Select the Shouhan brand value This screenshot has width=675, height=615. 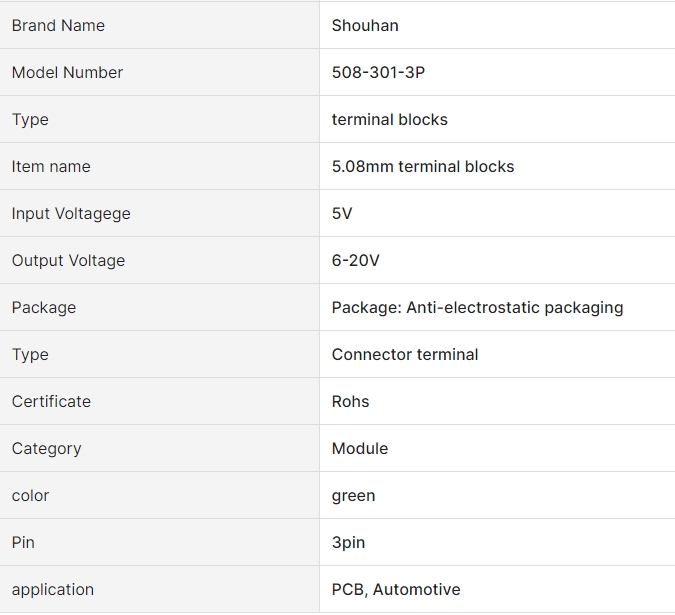[365, 25]
